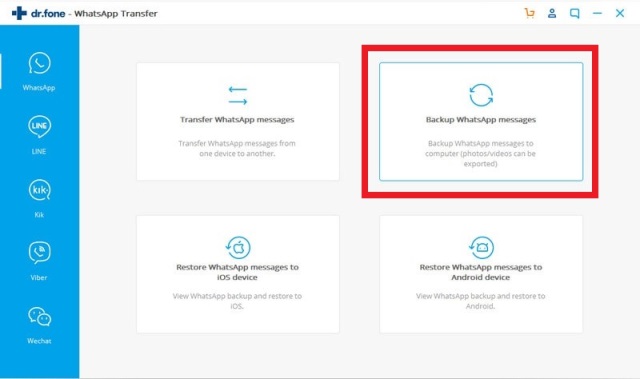Click the transfer arrows icon

click(238, 95)
